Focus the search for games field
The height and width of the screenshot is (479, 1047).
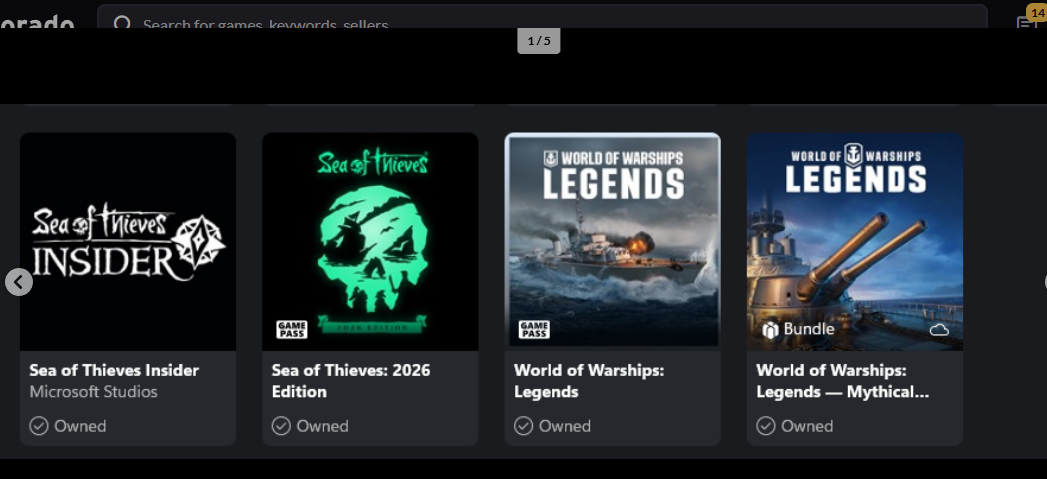542,17
